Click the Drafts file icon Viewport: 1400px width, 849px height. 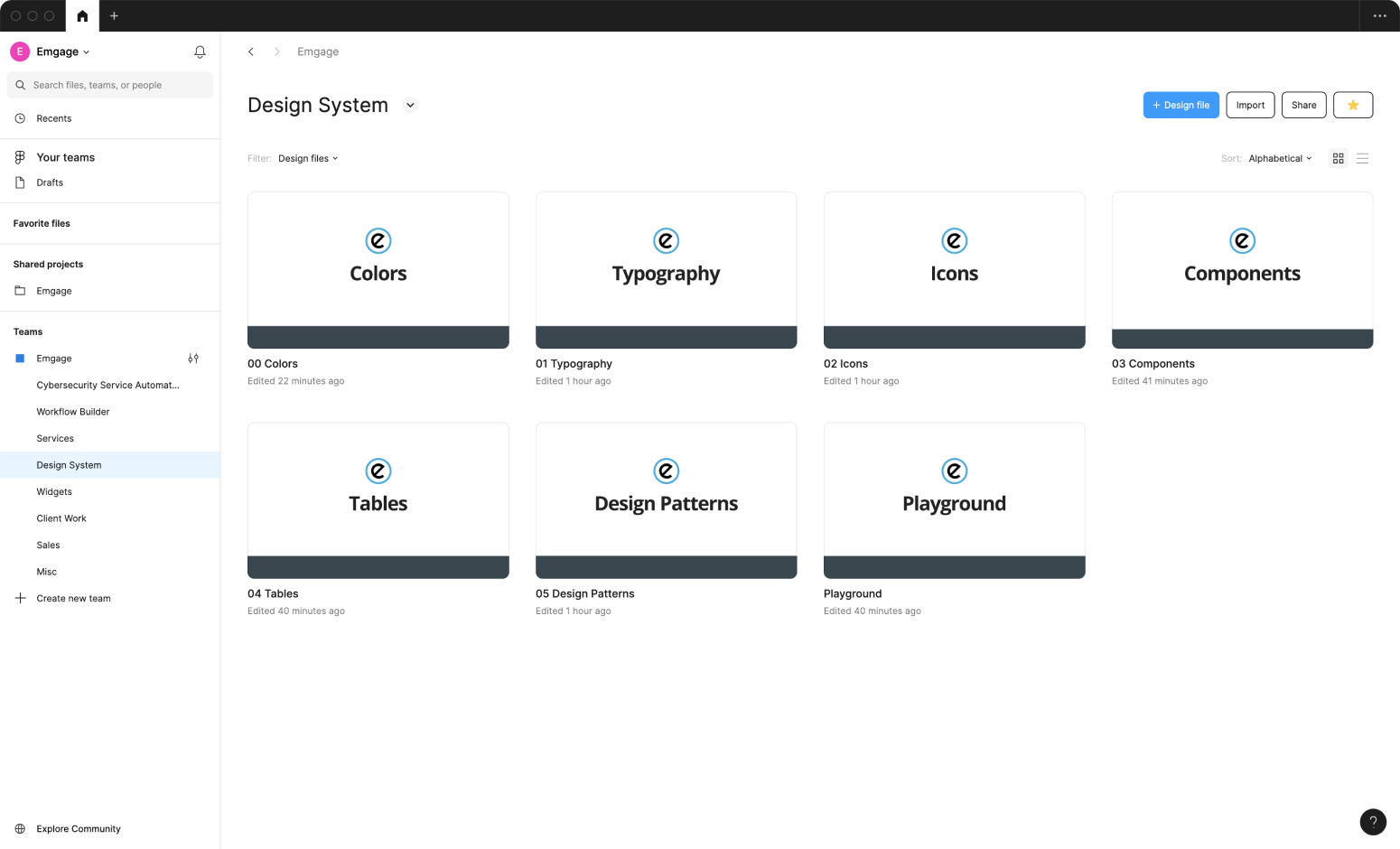pos(20,182)
